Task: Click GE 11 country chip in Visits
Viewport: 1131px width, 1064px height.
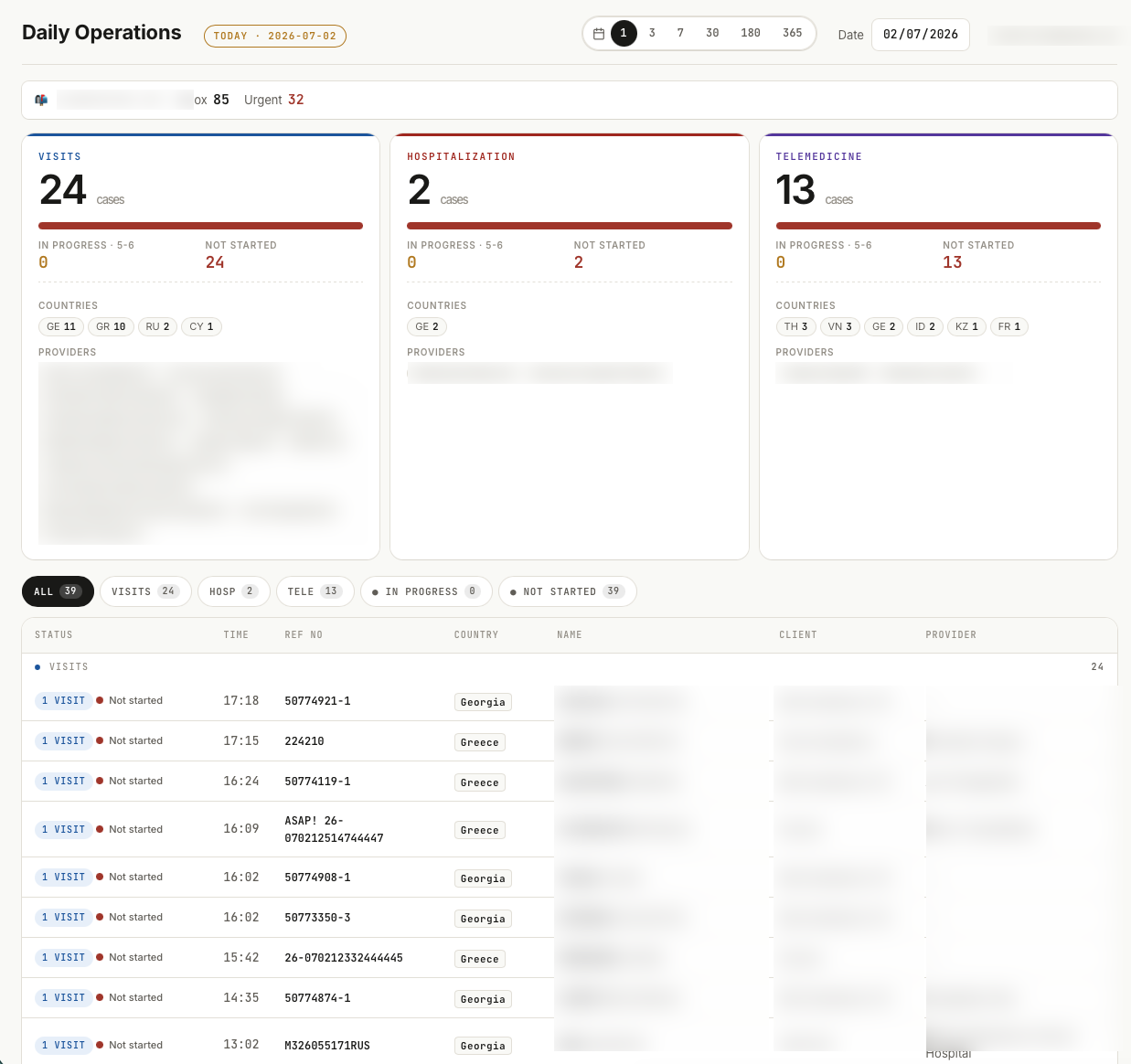Action: coord(61,326)
